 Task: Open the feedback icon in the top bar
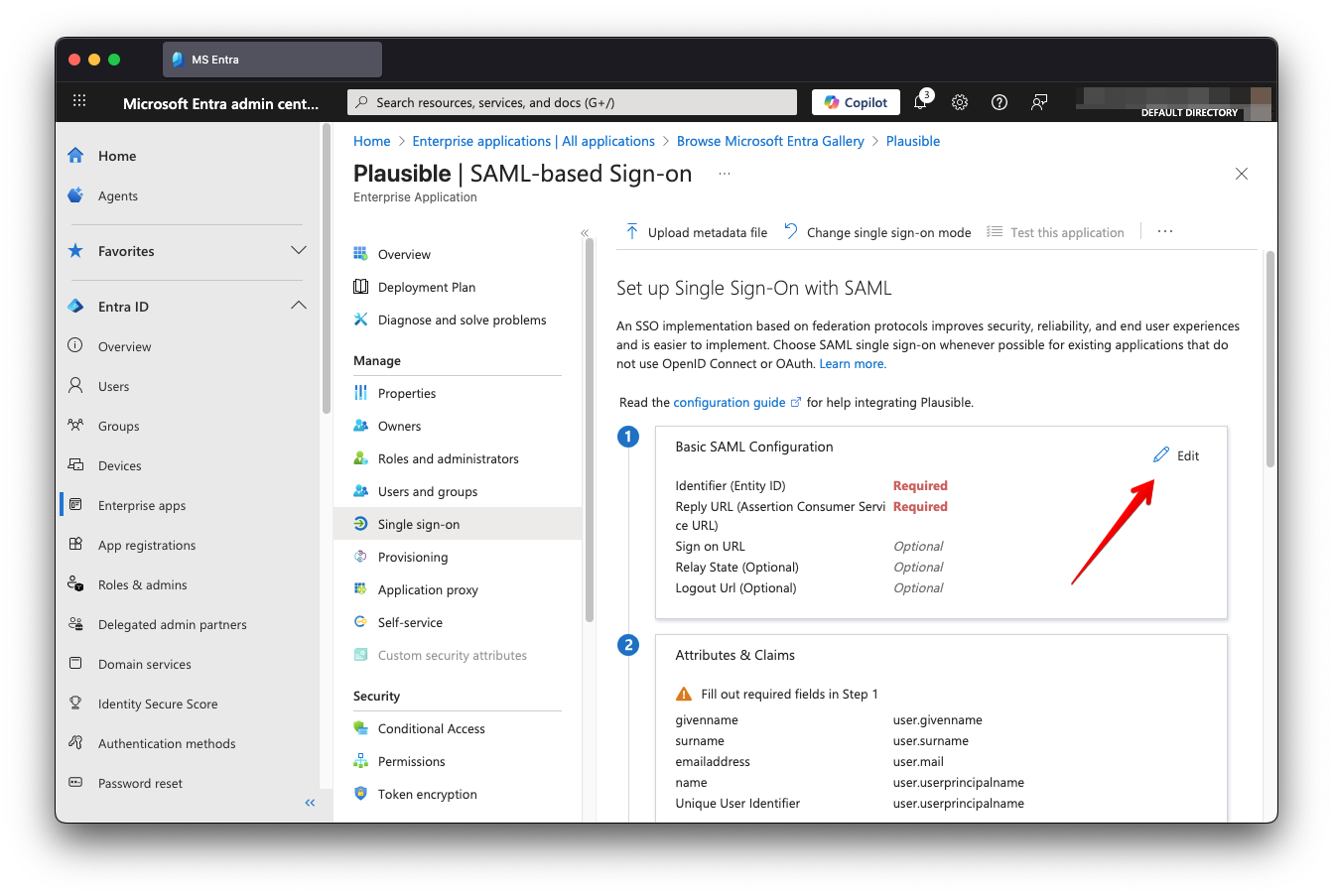coord(1038,102)
